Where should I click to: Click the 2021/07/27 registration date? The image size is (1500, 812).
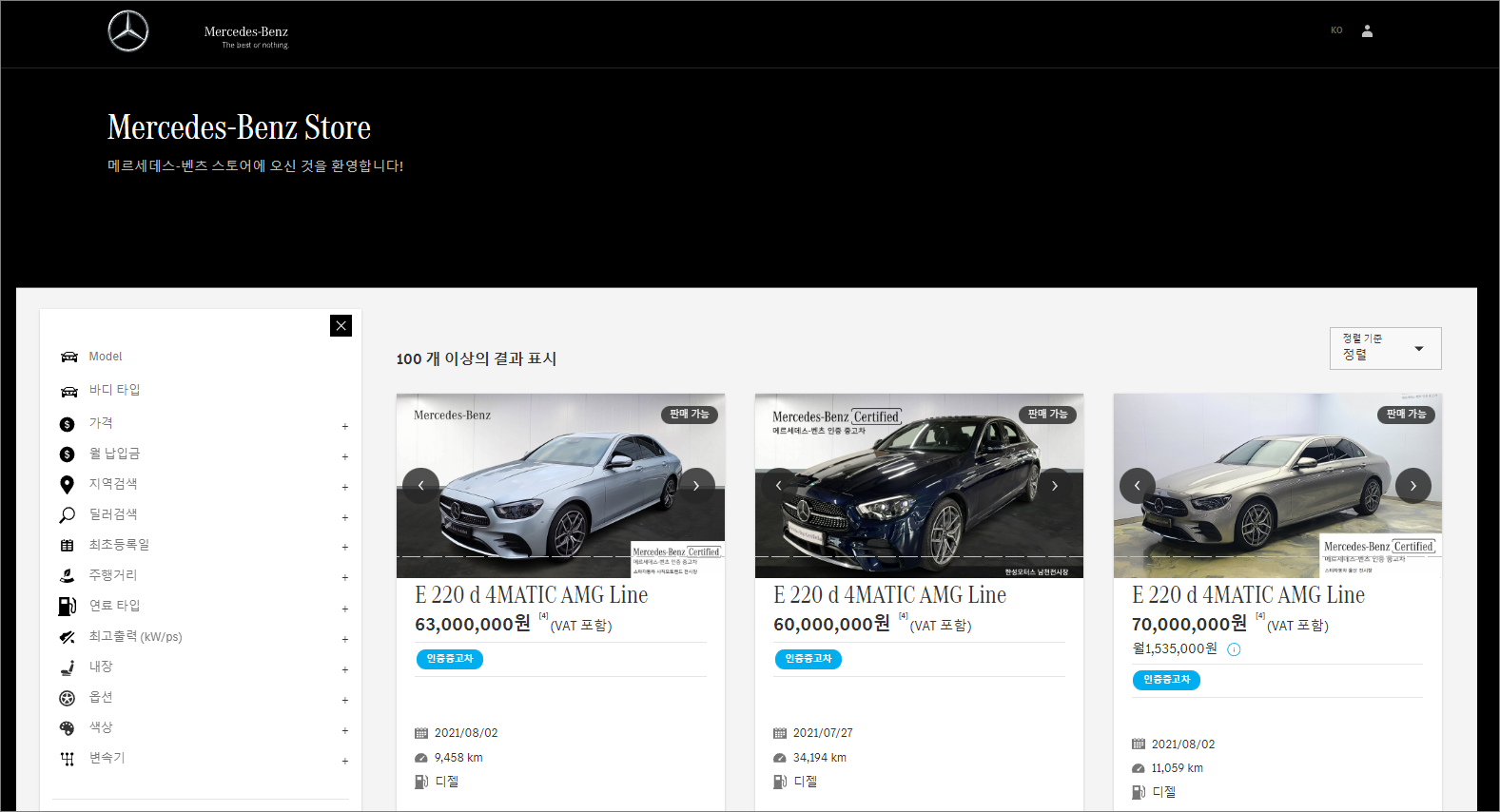coord(823,733)
